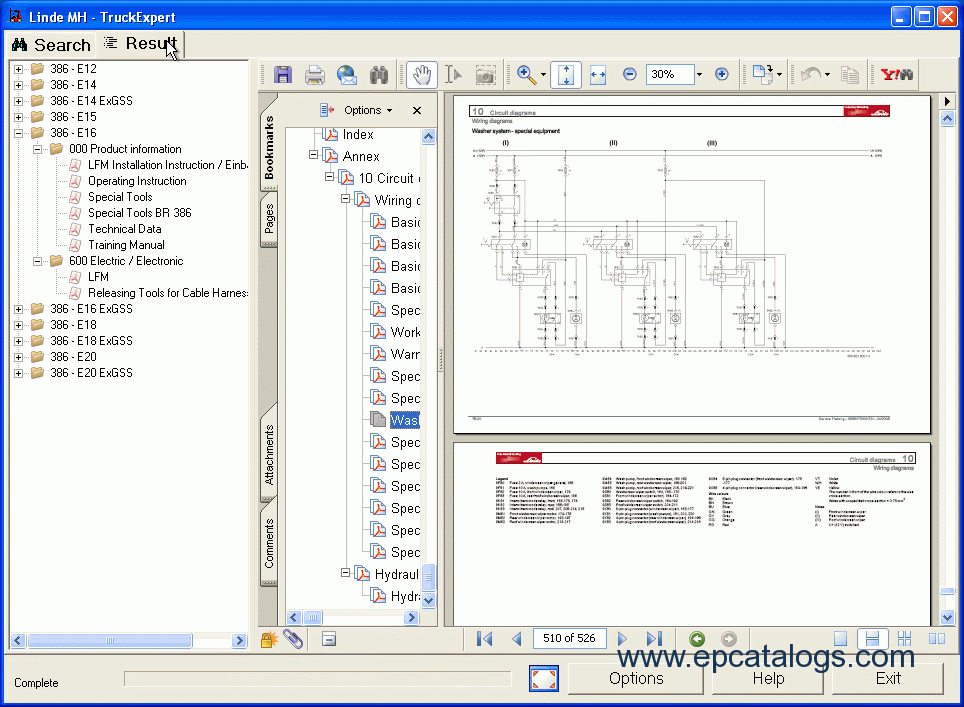Open the Attachments side tab
Image resolution: width=964 pixels, height=707 pixels.
(x=269, y=455)
